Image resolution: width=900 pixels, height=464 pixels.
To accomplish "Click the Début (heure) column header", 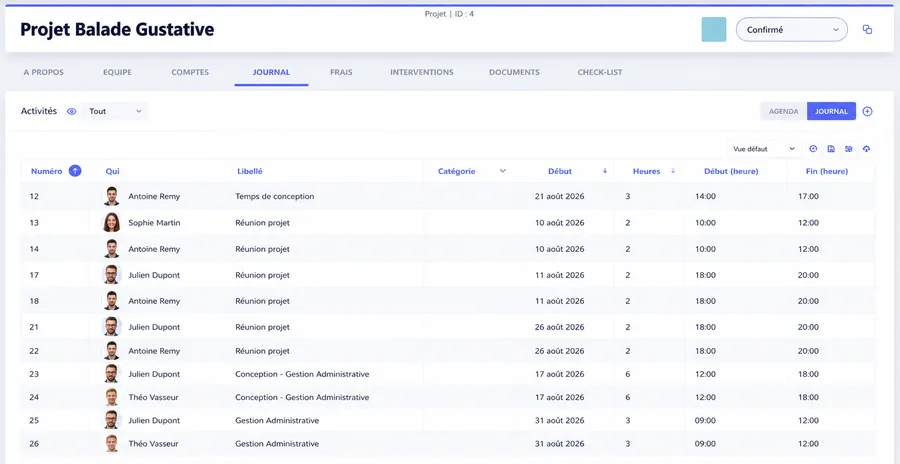I will coord(731,171).
